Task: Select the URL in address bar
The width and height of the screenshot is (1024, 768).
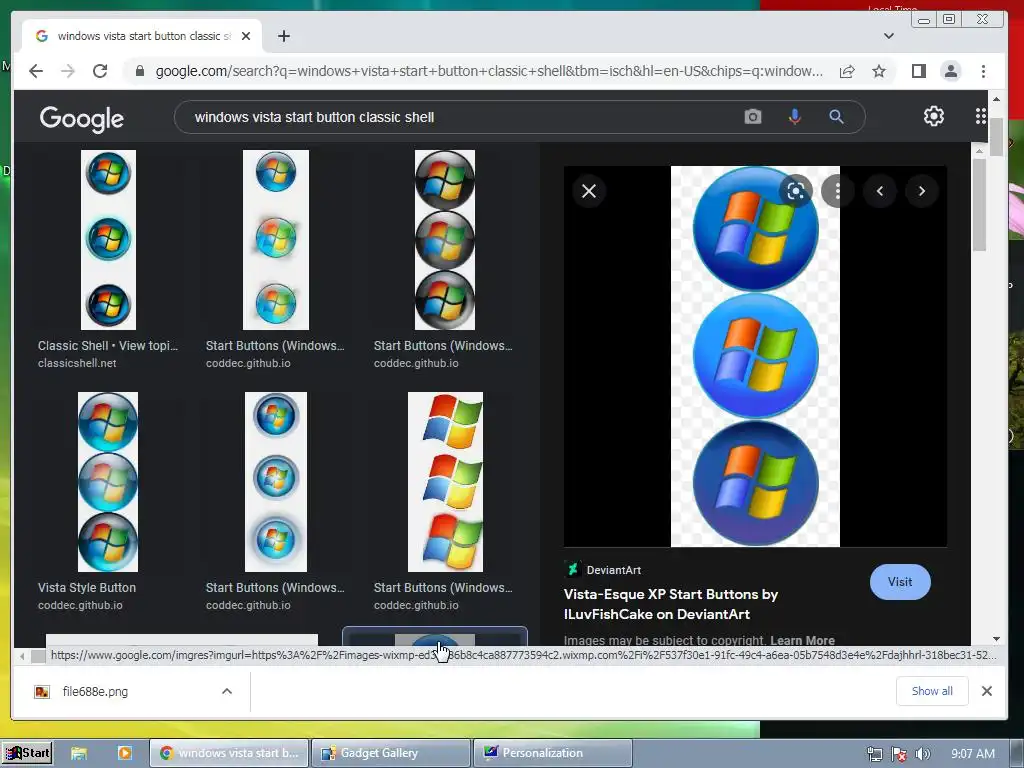Action: 488,71
